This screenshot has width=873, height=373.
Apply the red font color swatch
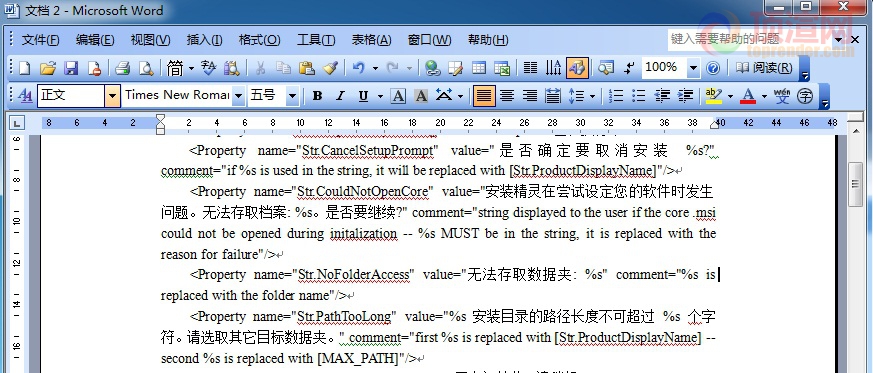click(x=748, y=96)
